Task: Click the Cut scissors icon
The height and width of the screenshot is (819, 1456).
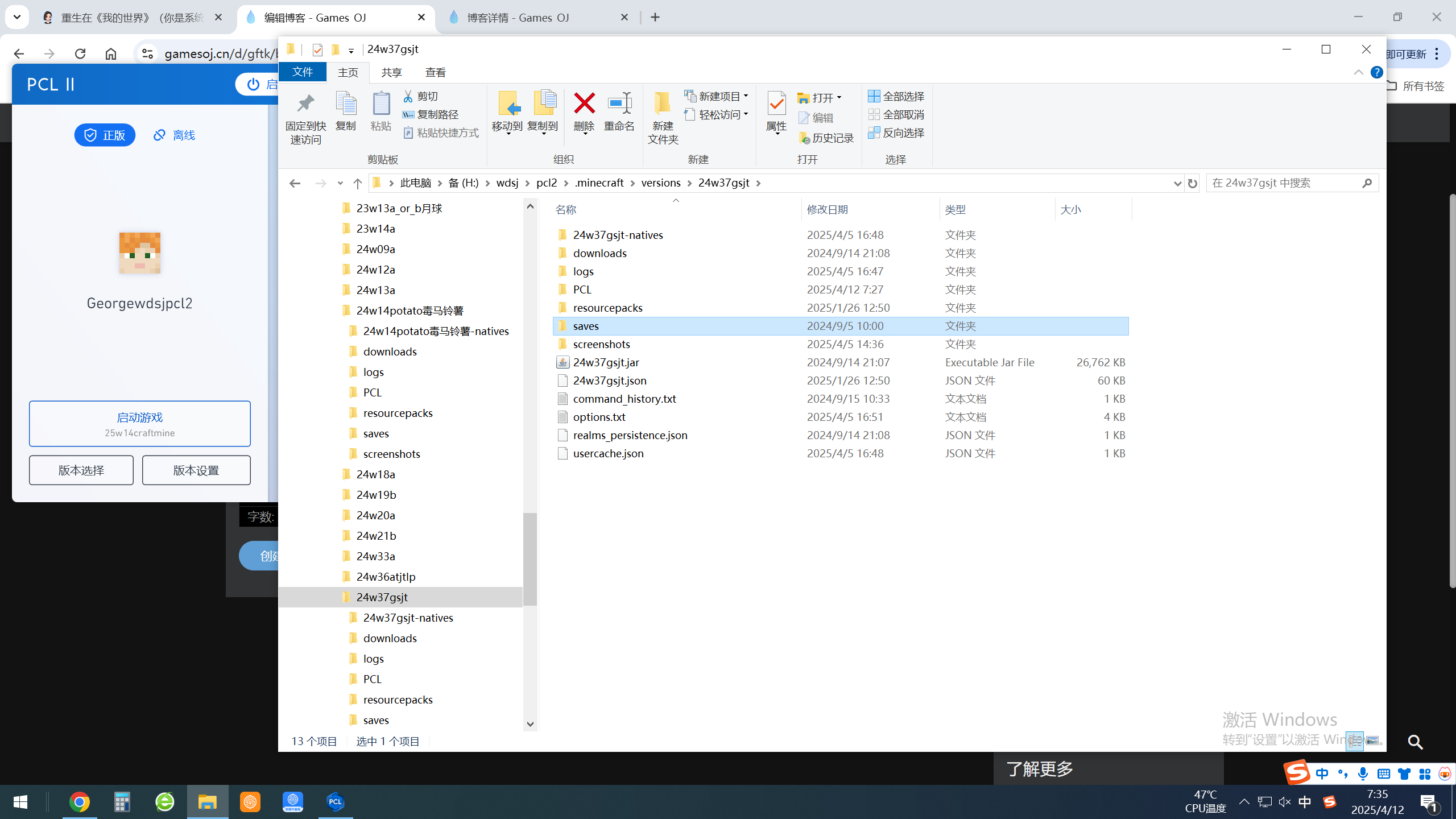Action: pyautogui.click(x=408, y=96)
